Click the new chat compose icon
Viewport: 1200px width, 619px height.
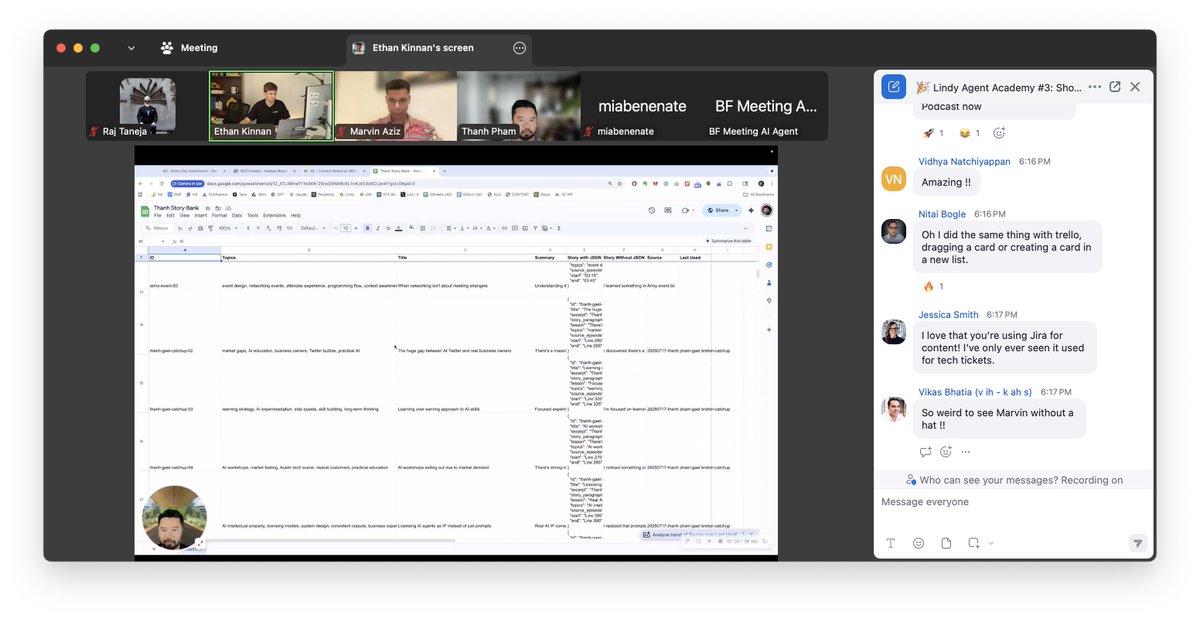894,87
